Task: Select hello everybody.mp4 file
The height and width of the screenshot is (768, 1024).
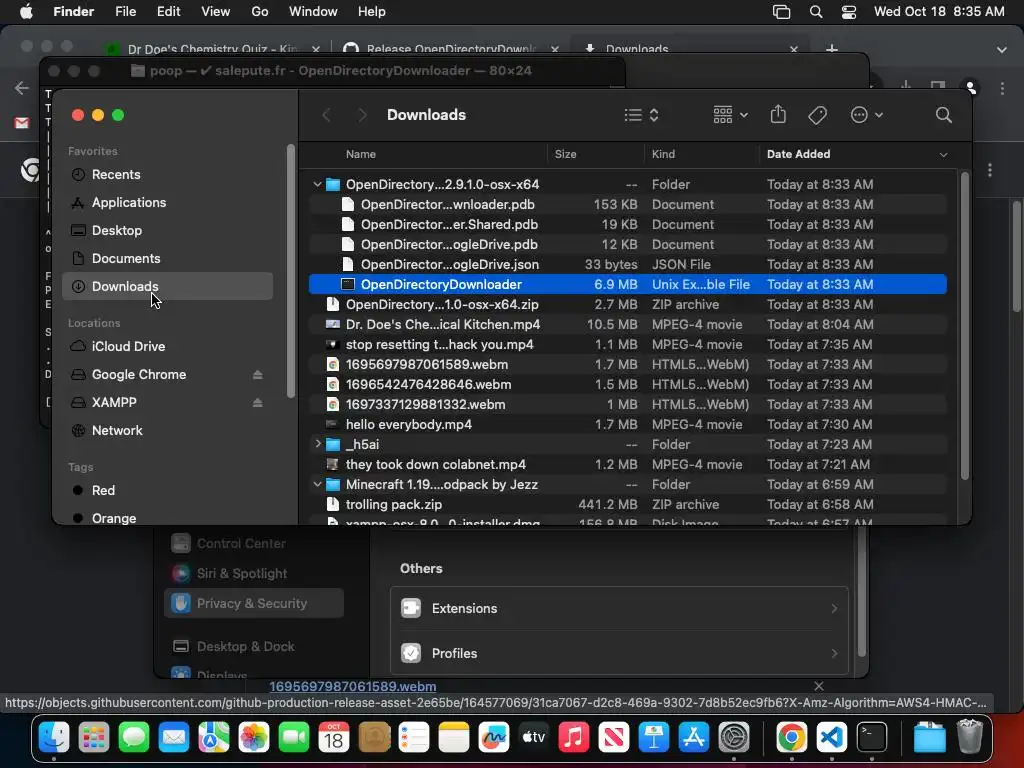Action: 628,424
